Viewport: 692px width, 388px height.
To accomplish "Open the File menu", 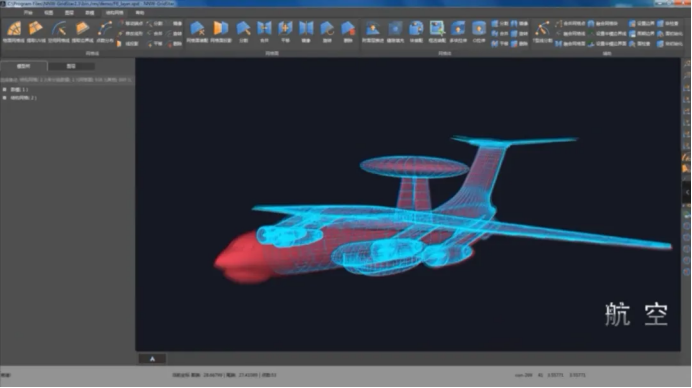I will (28, 13).
